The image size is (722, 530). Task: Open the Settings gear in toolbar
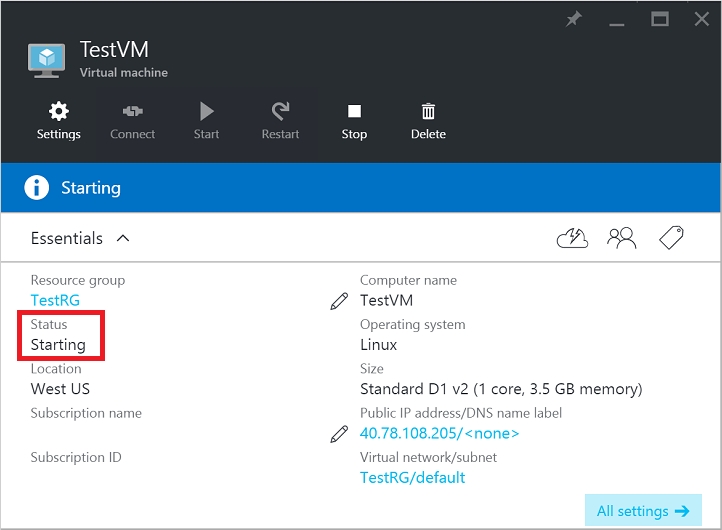tap(58, 120)
